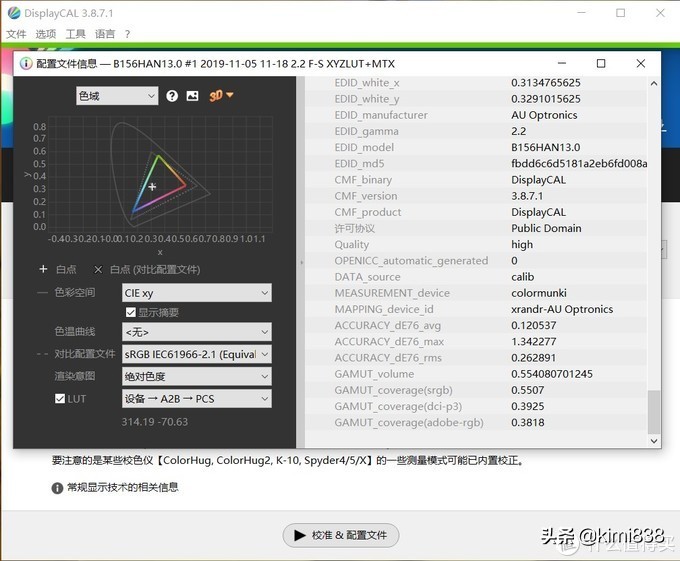Screen dimensions: 680x561
Task: Open the 色域 plot type dropdown
Action: [117, 96]
